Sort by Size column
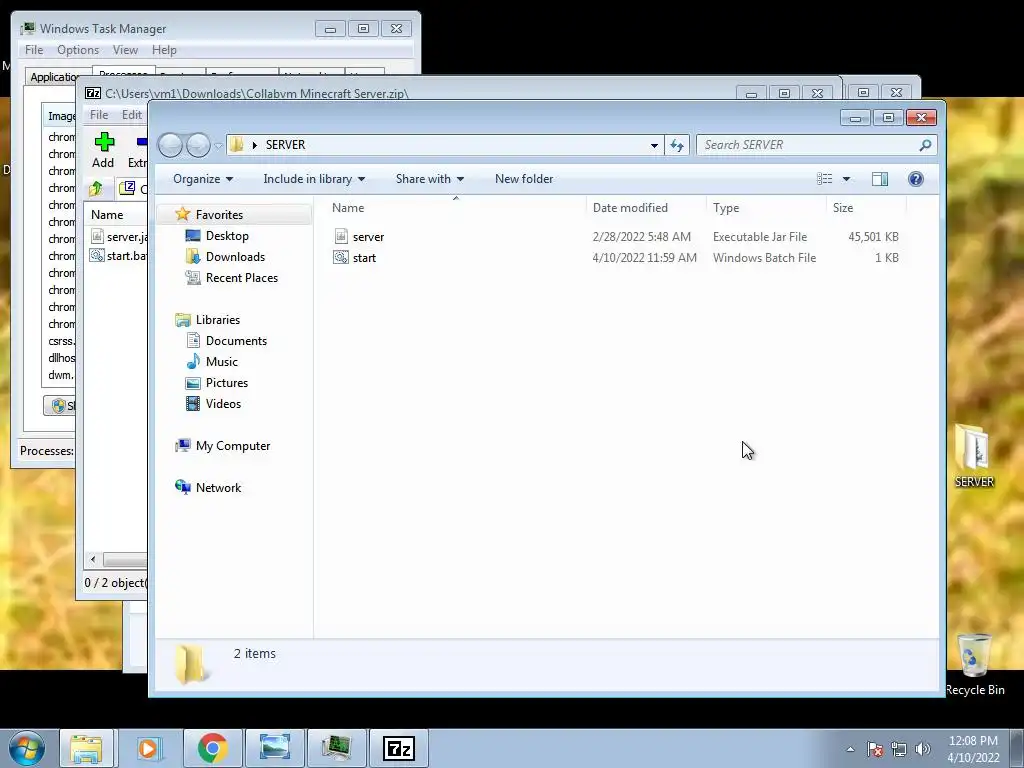This screenshot has height=768, width=1024. tap(866, 208)
